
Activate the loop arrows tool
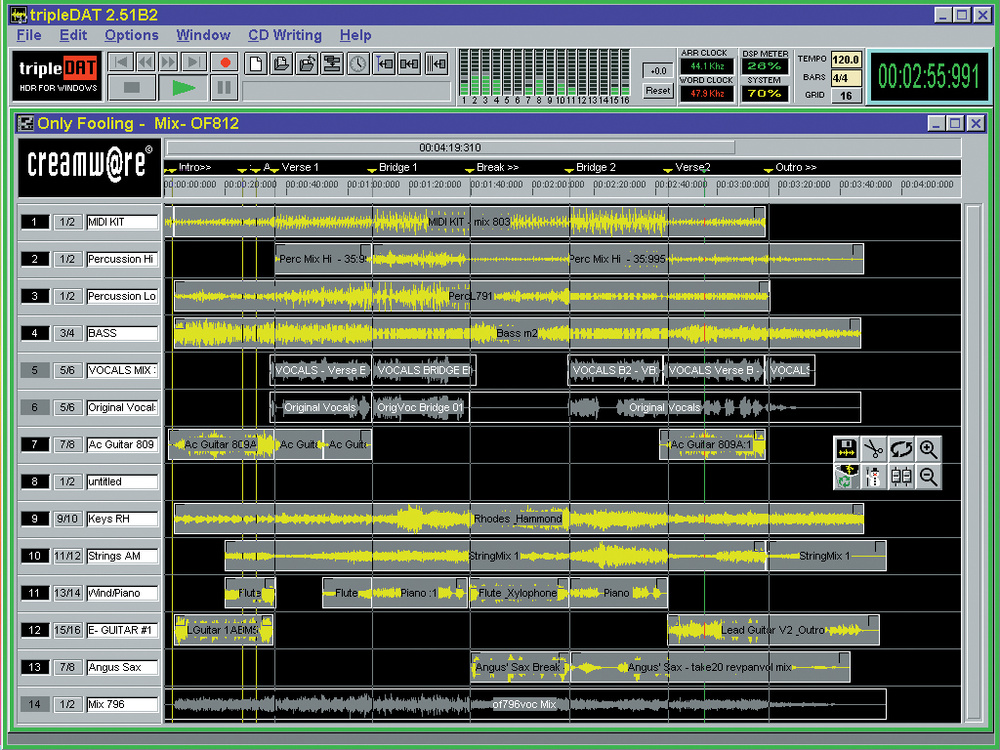[901, 450]
